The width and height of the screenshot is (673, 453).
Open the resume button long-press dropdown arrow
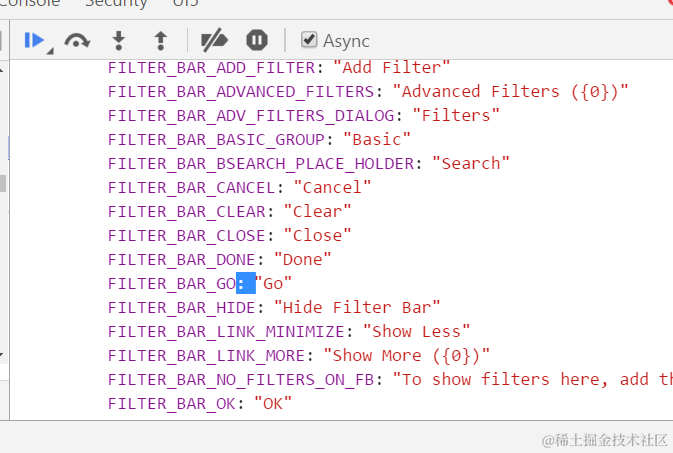[50, 52]
